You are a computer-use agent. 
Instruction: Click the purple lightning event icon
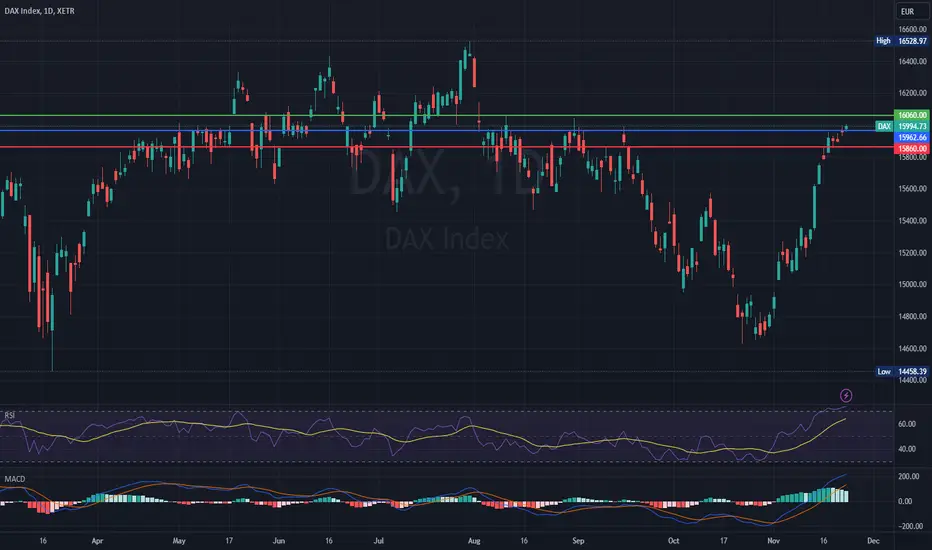[846, 395]
